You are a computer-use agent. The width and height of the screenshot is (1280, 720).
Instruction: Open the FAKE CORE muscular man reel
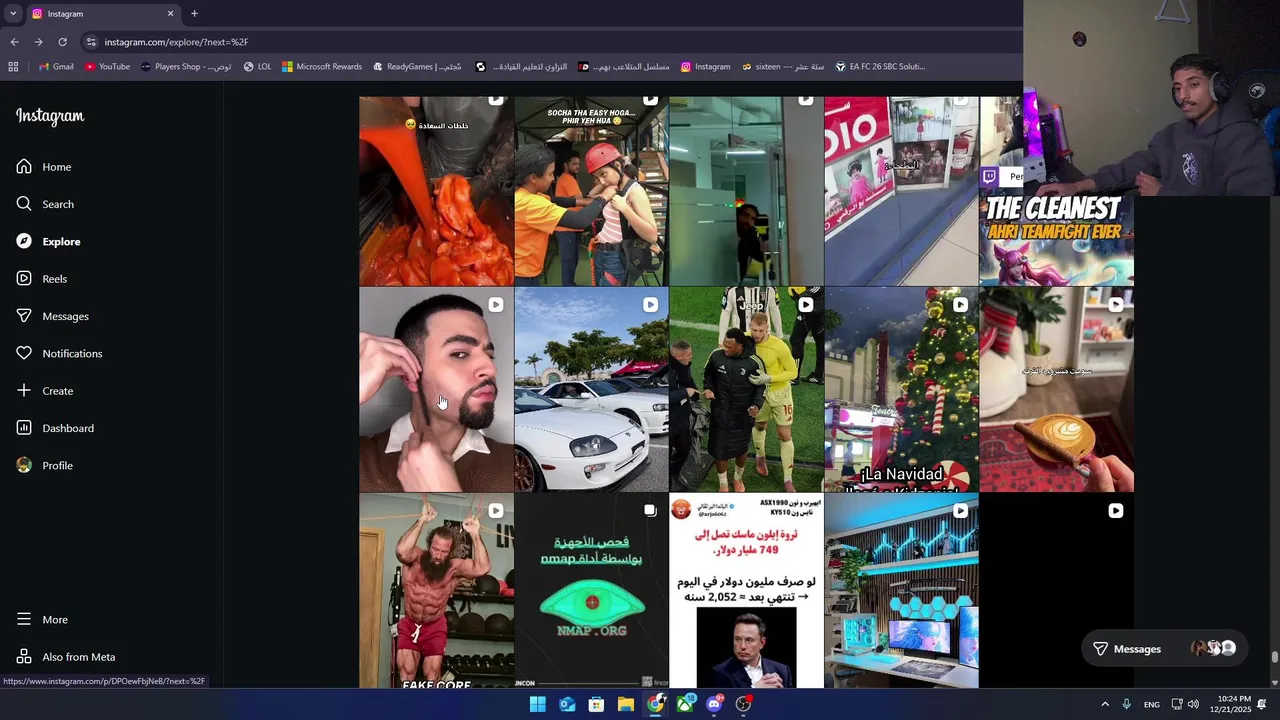(x=436, y=591)
